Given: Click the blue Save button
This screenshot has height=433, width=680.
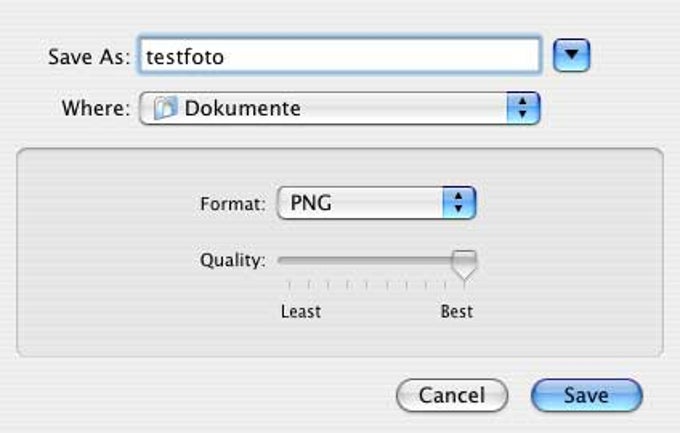Looking at the screenshot, I should pos(586,395).
